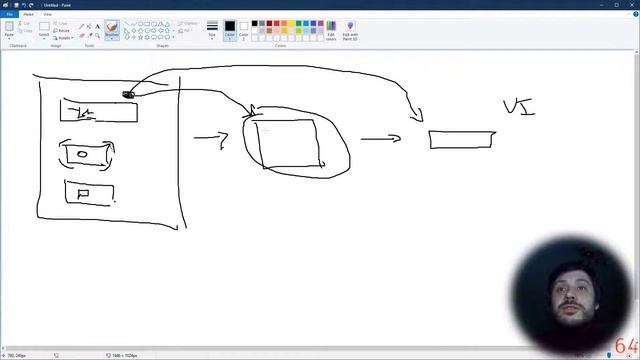Image resolution: width=640 pixels, height=360 pixels.
Task: Open the Help icon in ribbon corner
Action: pos(636,14)
